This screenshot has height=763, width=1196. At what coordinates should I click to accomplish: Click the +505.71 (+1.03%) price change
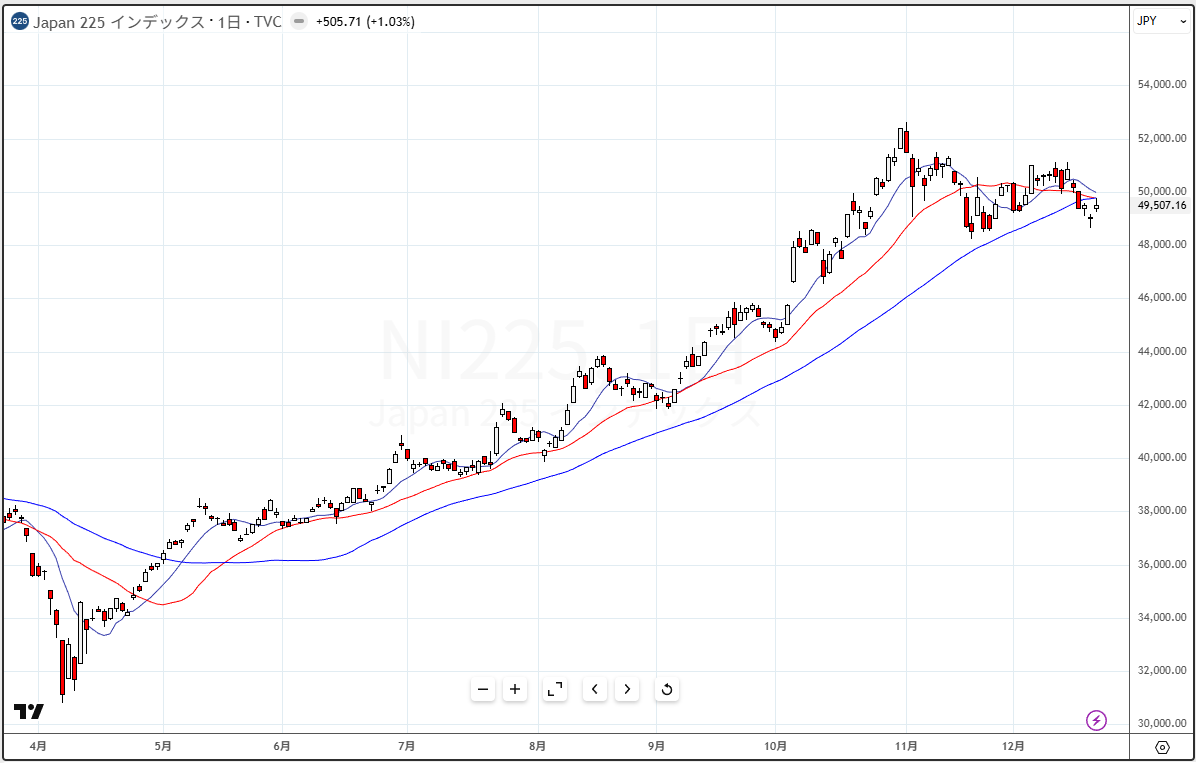click(x=365, y=22)
